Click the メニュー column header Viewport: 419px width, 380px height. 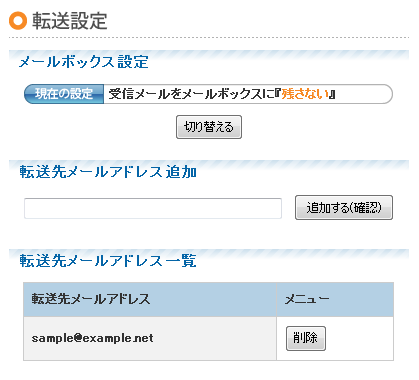click(x=335, y=299)
